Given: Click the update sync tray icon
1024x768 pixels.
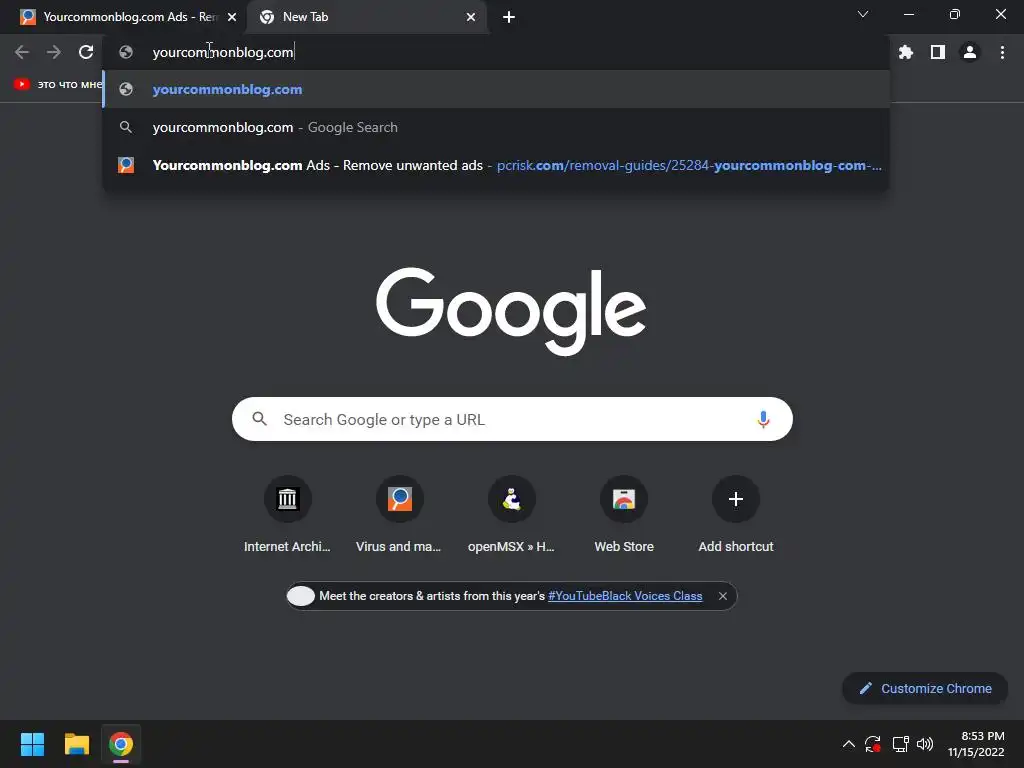Looking at the screenshot, I should pyautogui.click(x=873, y=744).
